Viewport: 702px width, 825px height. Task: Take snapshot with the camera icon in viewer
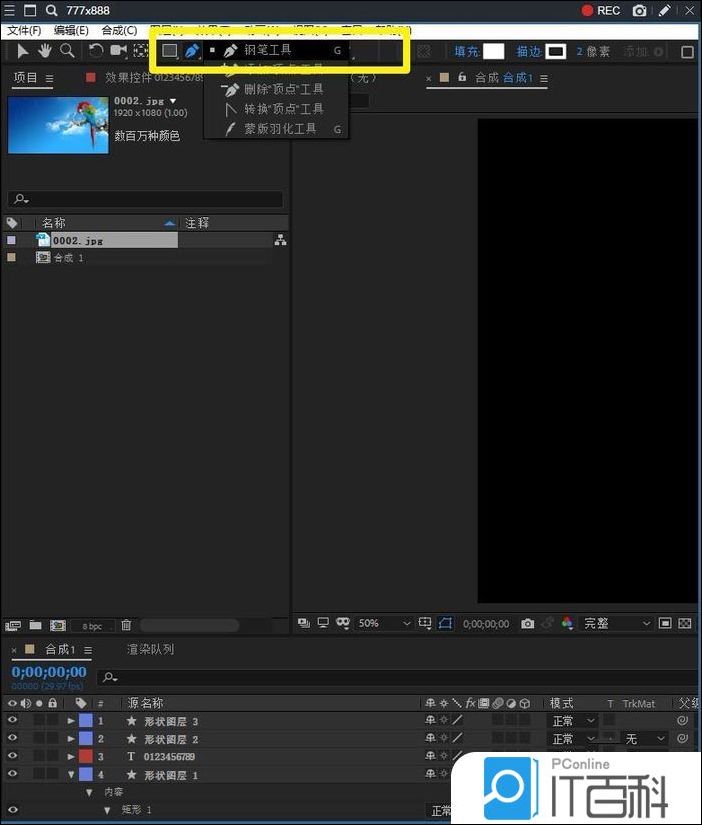(527, 623)
